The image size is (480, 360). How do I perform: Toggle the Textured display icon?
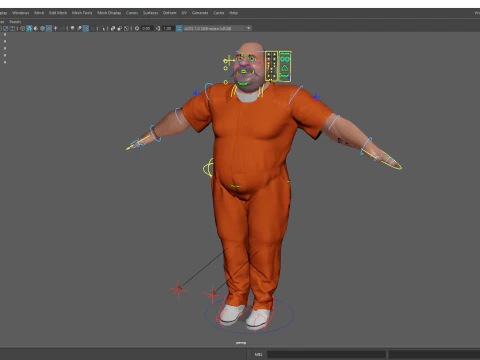coord(49,28)
